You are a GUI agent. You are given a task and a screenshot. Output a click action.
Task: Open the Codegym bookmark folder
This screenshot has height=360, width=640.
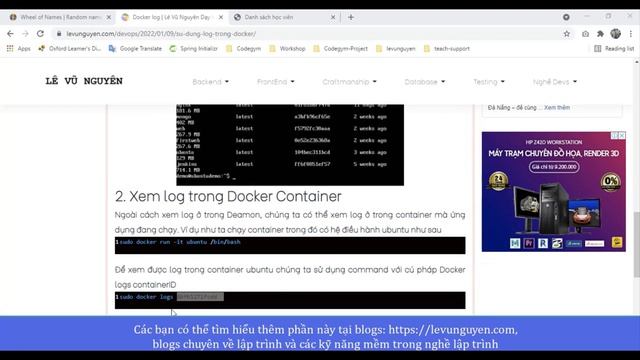pyautogui.click(x=243, y=49)
